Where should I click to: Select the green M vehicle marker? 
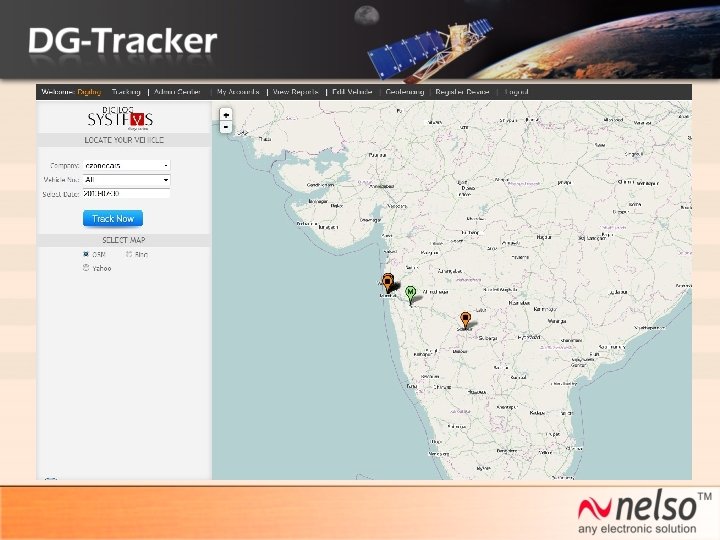tap(411, 295)
